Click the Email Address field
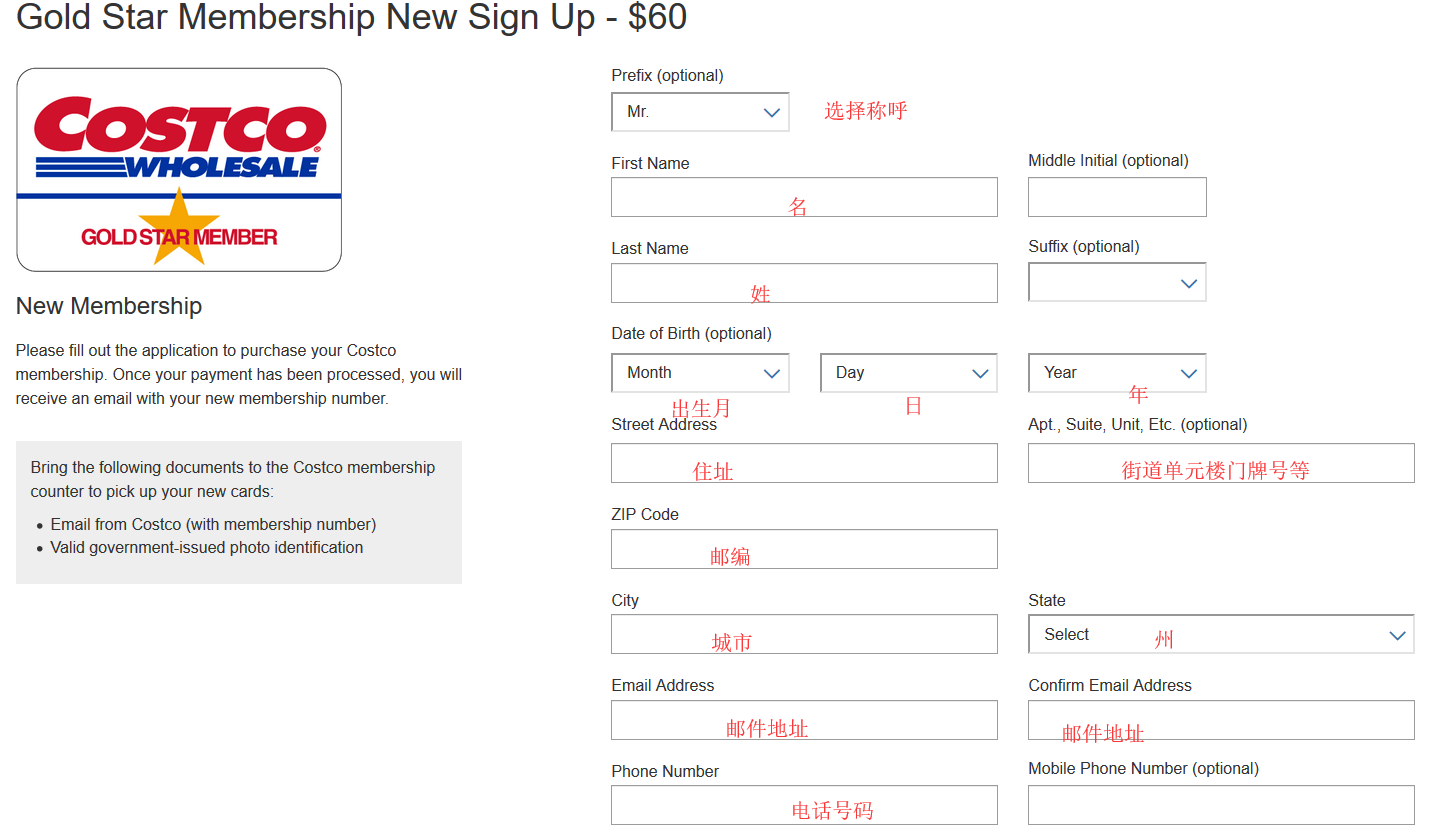 point(804,720)
